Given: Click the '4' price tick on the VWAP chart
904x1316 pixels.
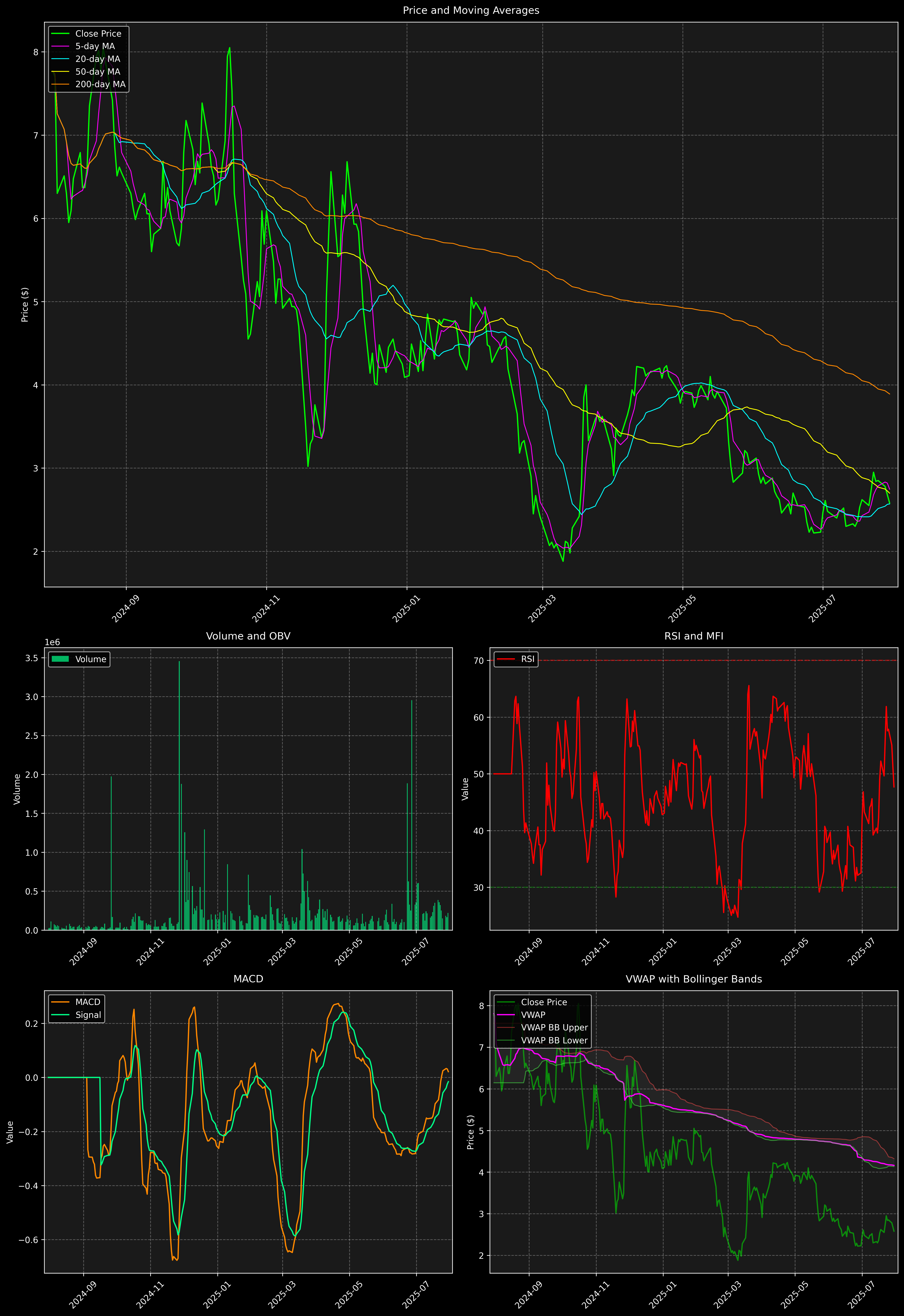Looking at the screenshot, I should click(x=482, y=1172).
